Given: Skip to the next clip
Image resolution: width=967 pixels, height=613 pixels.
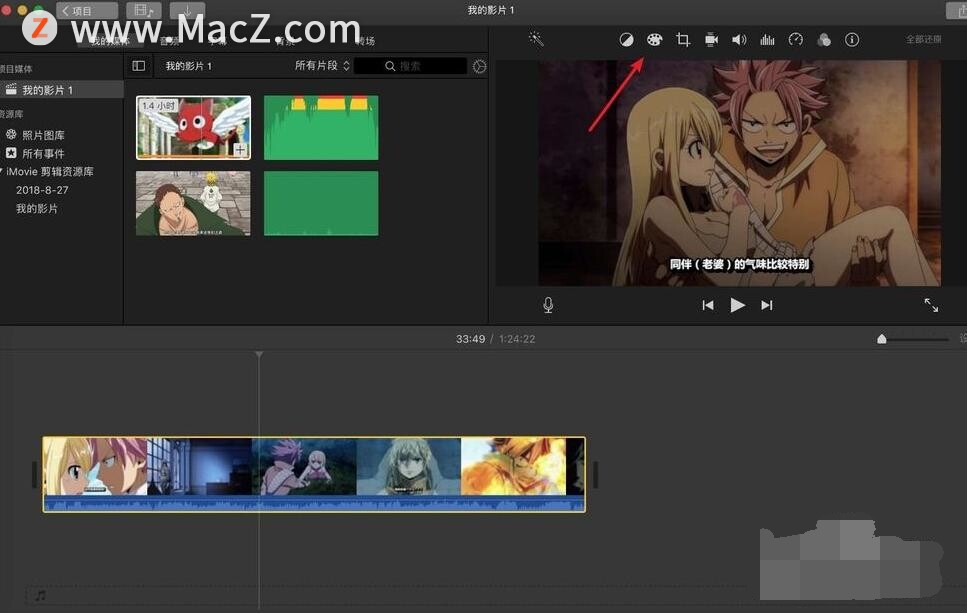Looking at the screenshot, I should (767, 305).
